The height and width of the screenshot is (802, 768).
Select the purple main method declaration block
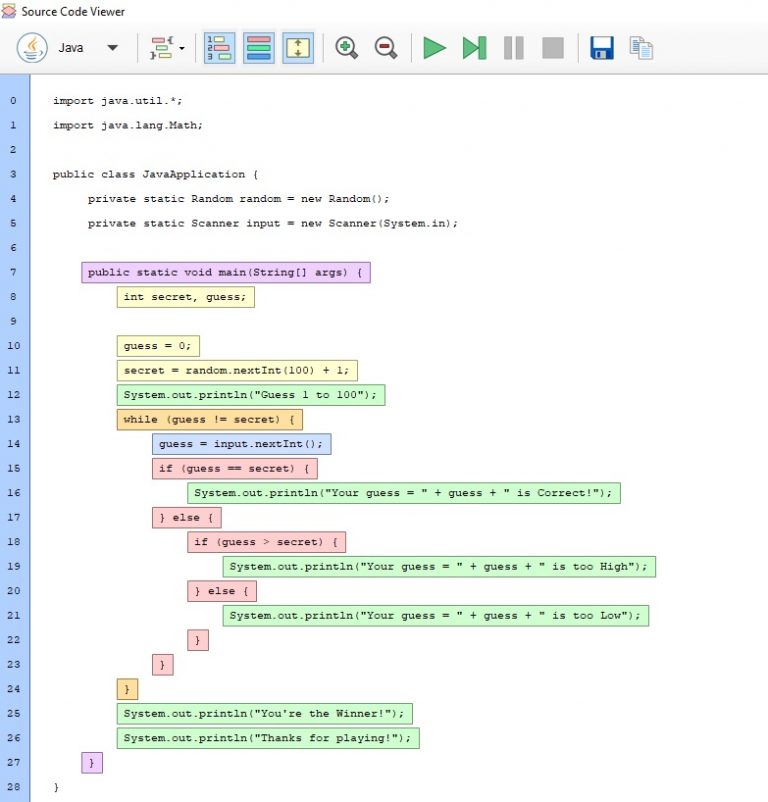pos(226,272)
